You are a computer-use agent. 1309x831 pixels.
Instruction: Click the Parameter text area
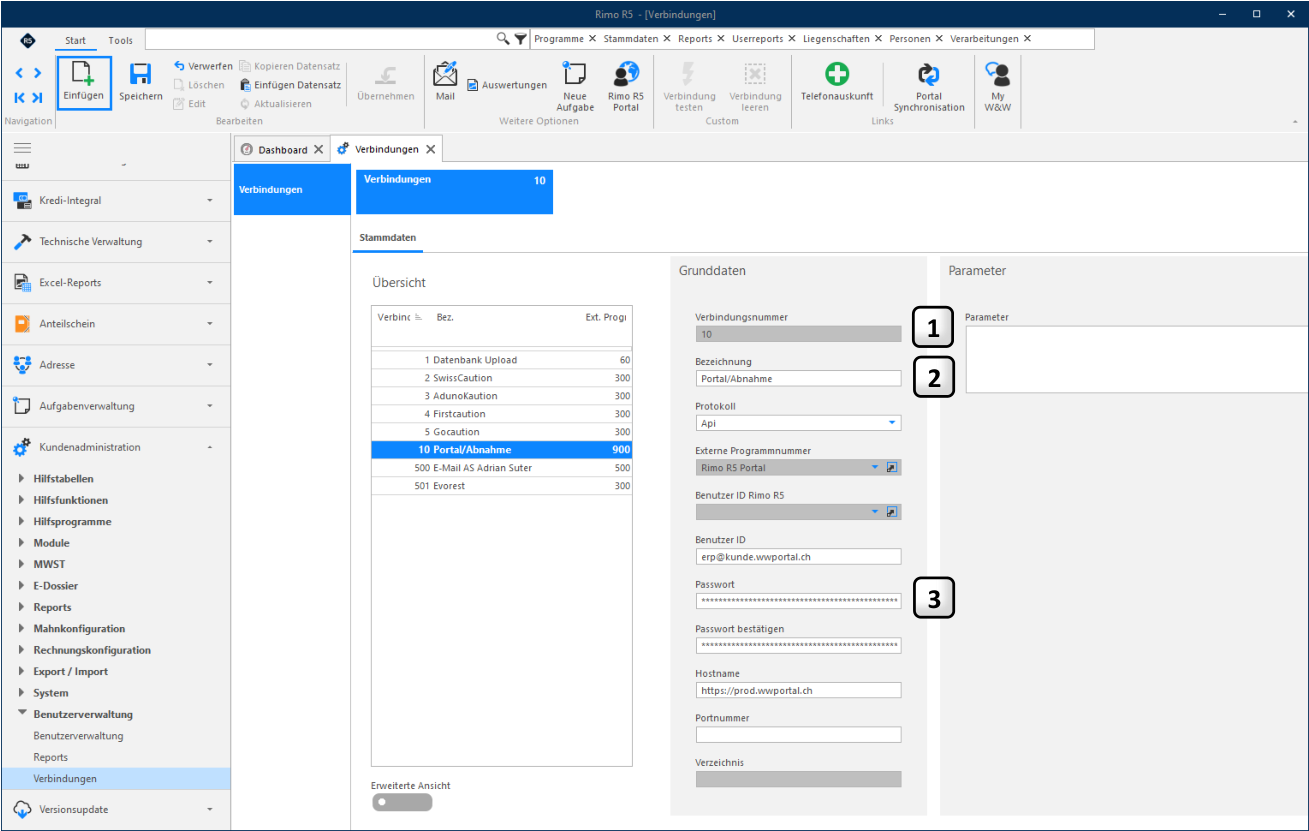coord(1137,360)
